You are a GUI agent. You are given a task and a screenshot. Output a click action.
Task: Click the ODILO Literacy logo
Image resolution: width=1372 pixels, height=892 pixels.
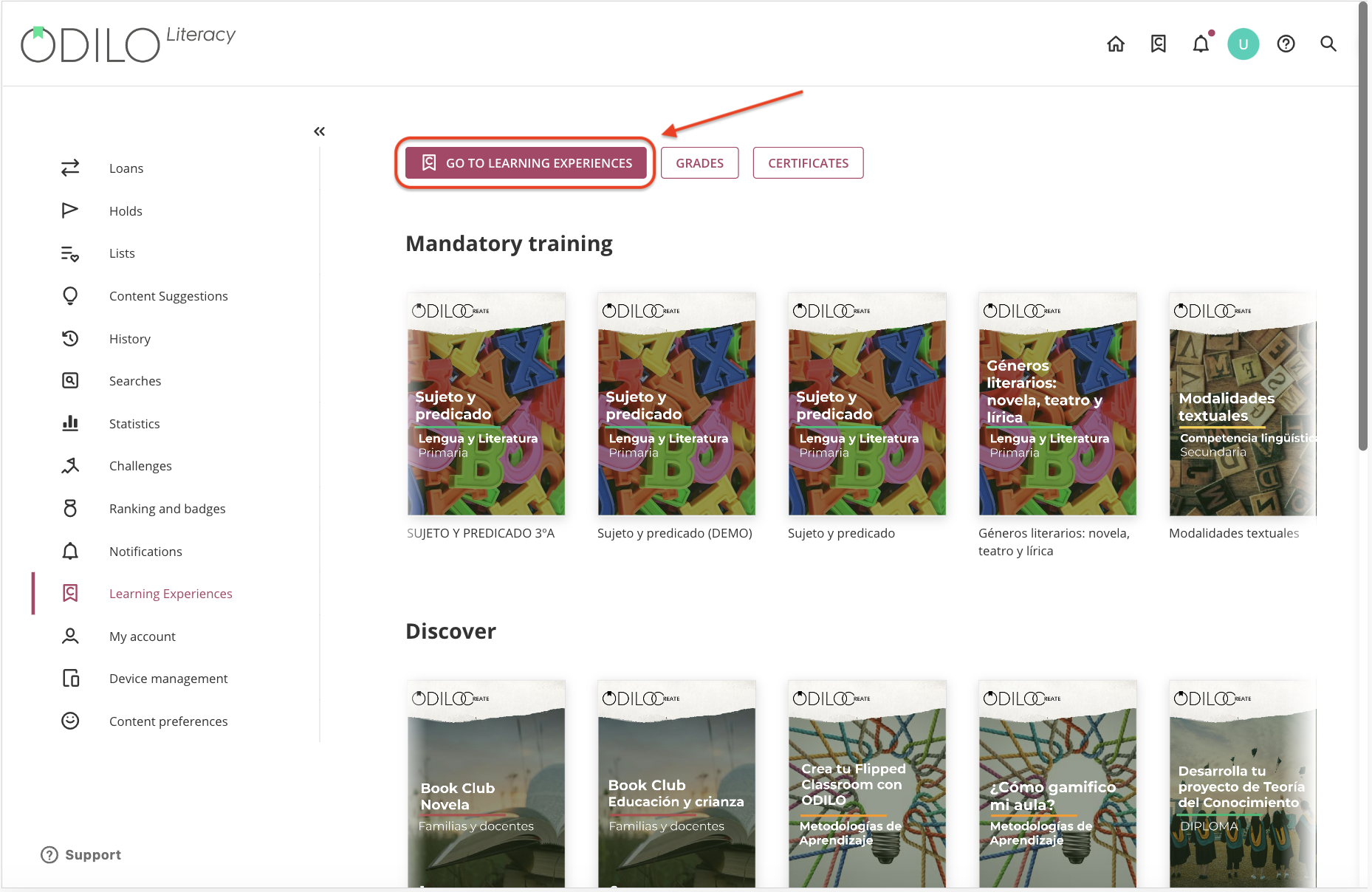pyautogui.click(x=128, y=44)
